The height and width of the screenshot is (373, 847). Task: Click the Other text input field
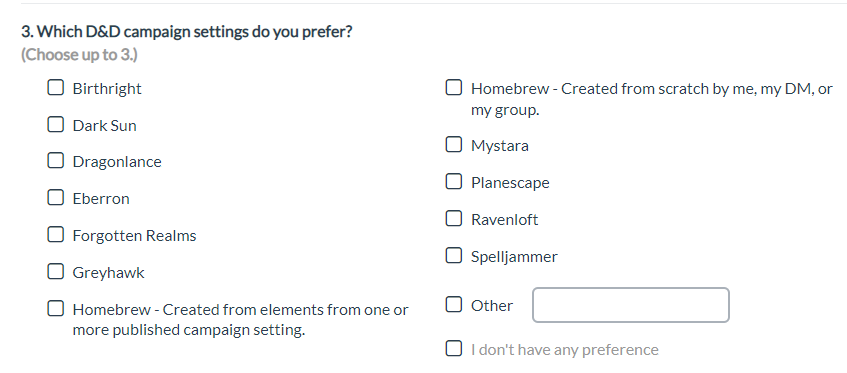click(631, 305)
